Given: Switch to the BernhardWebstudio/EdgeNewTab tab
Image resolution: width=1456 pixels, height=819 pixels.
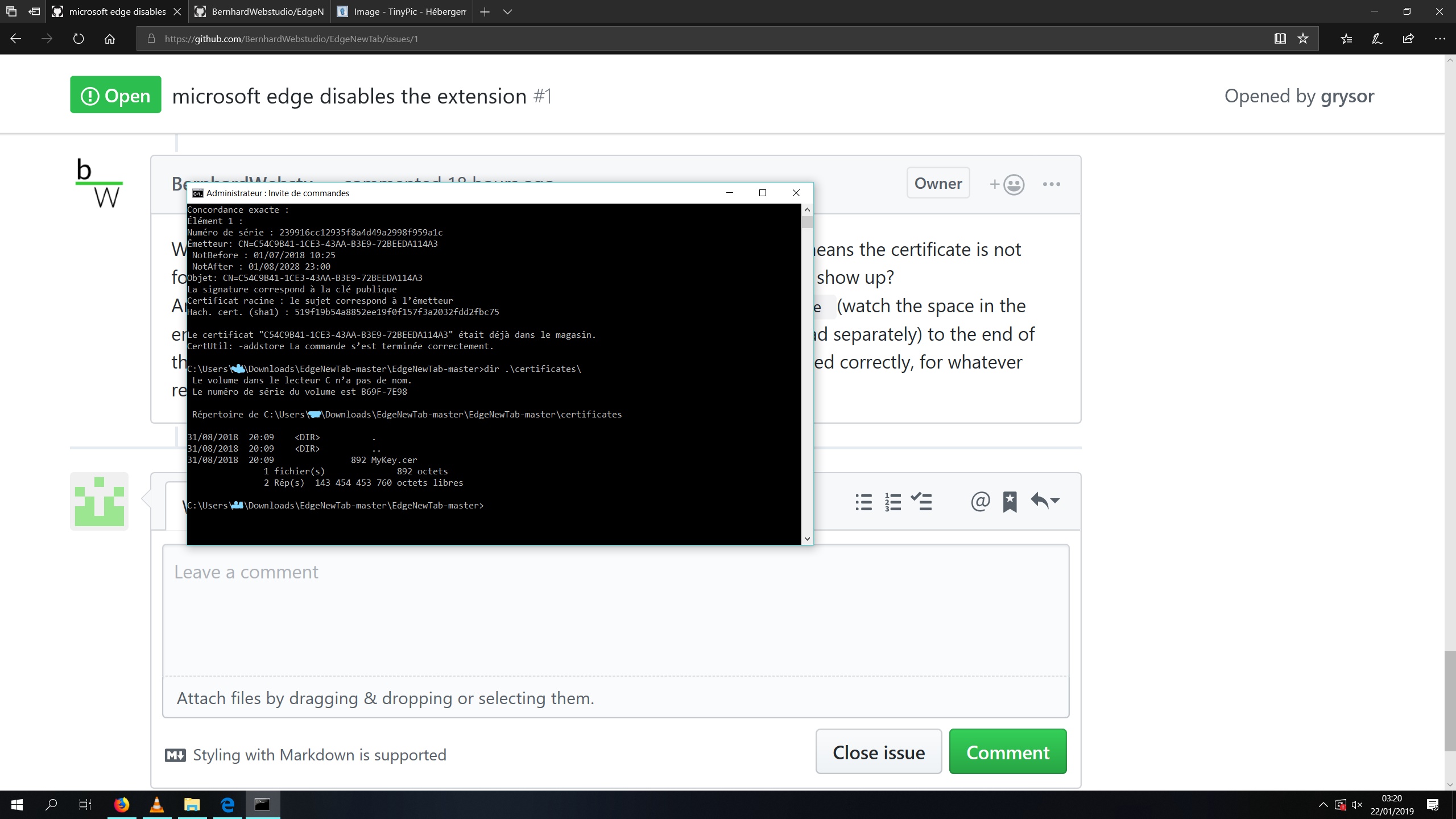Looking at the screenshot, I should point(259,11).
